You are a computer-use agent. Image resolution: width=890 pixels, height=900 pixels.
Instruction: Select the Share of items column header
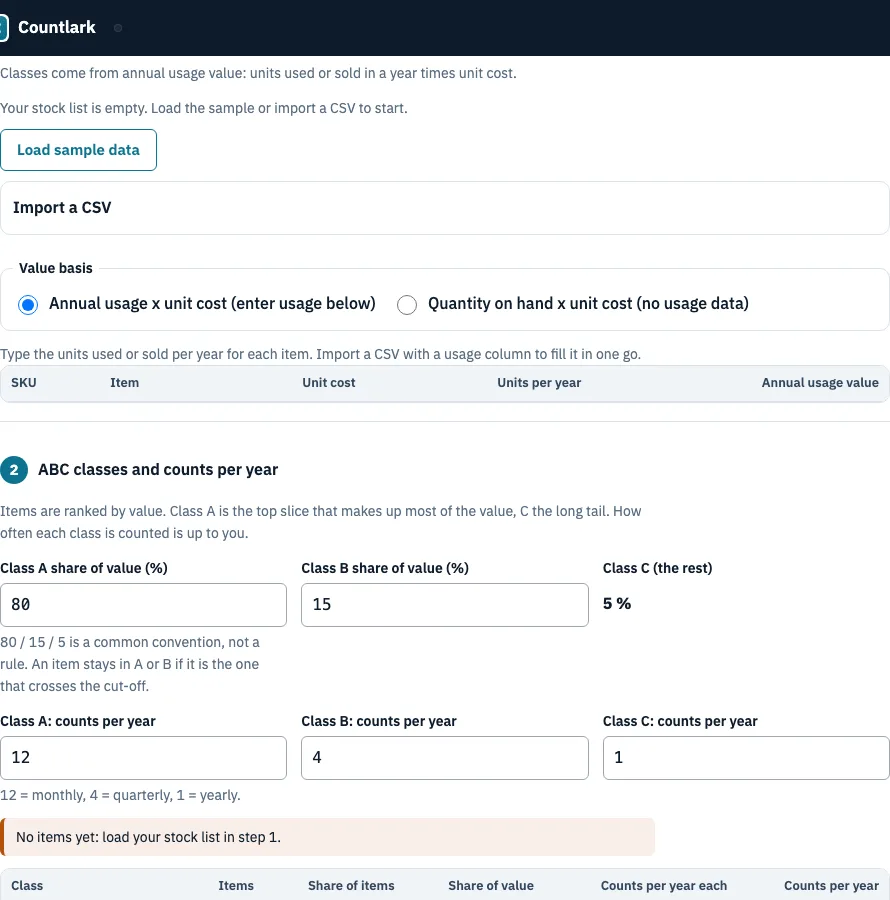pyautogui.click(x=351, y=886)
